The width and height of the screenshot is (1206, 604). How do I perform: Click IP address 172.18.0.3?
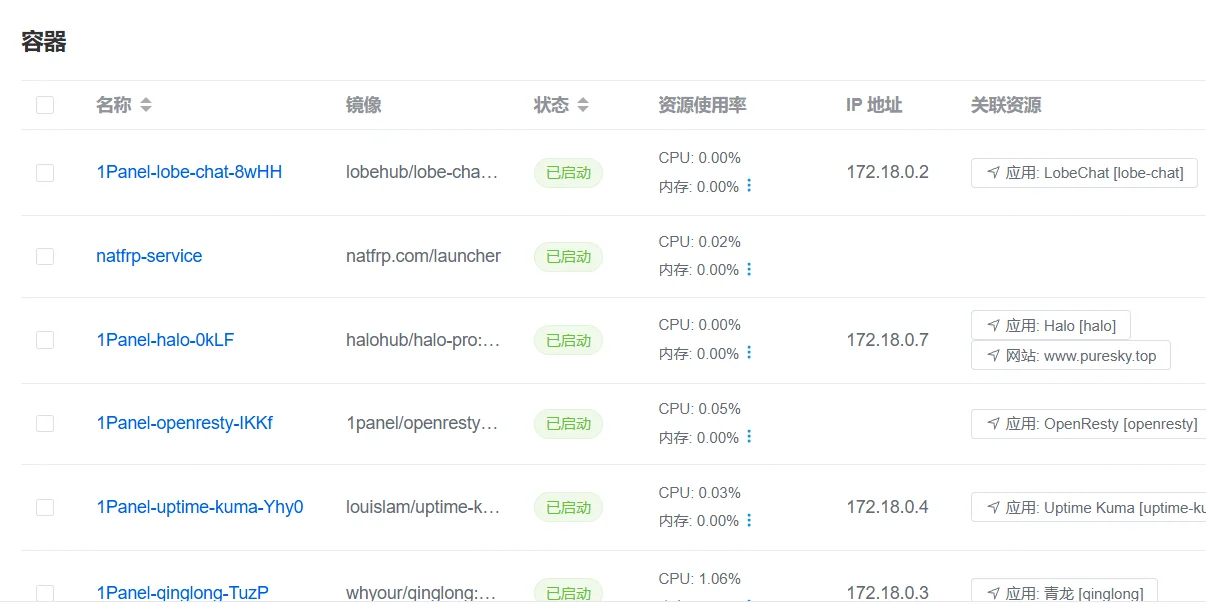[x=888, y=592]
